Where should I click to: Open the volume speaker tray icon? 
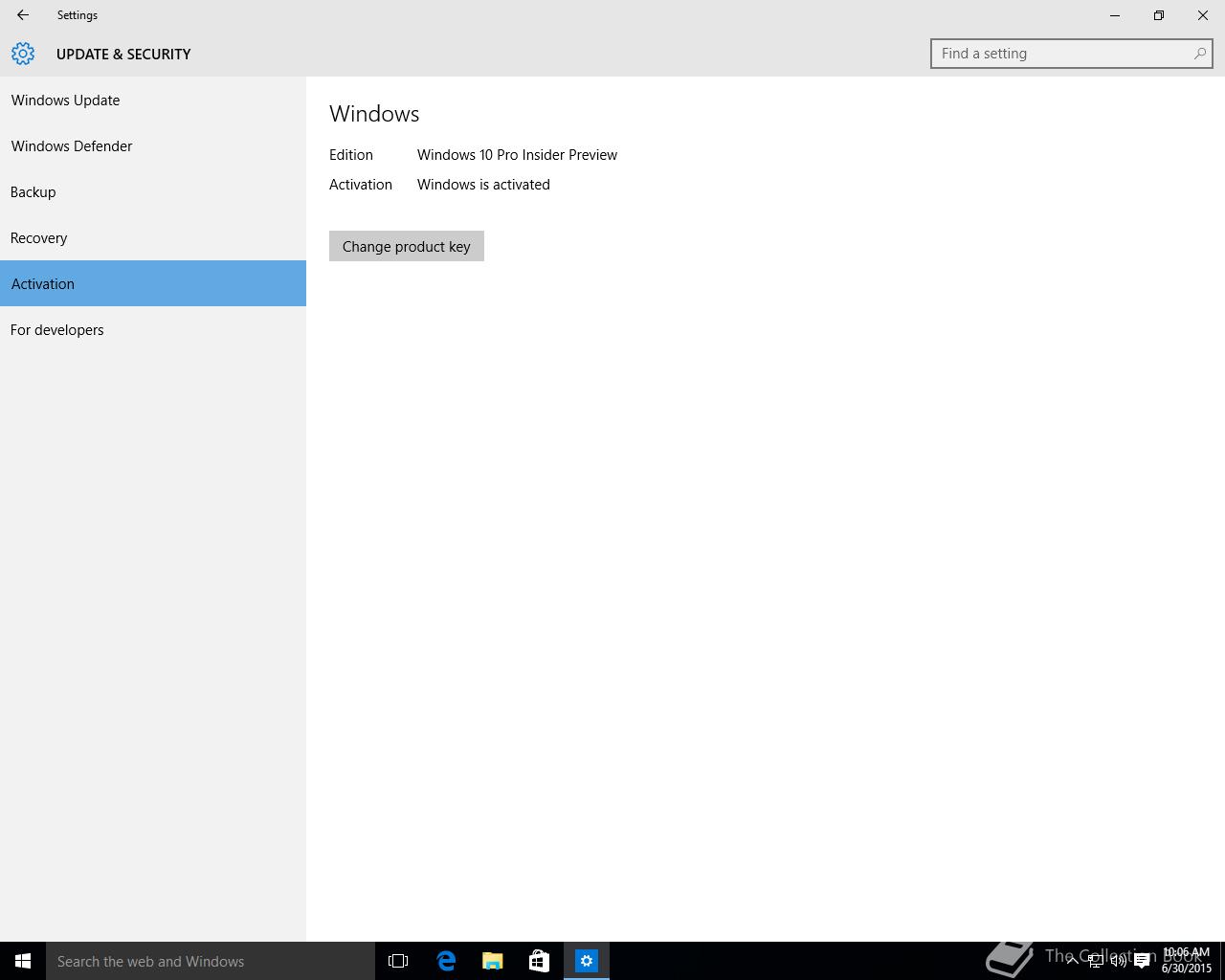[x=1119, y=961]
